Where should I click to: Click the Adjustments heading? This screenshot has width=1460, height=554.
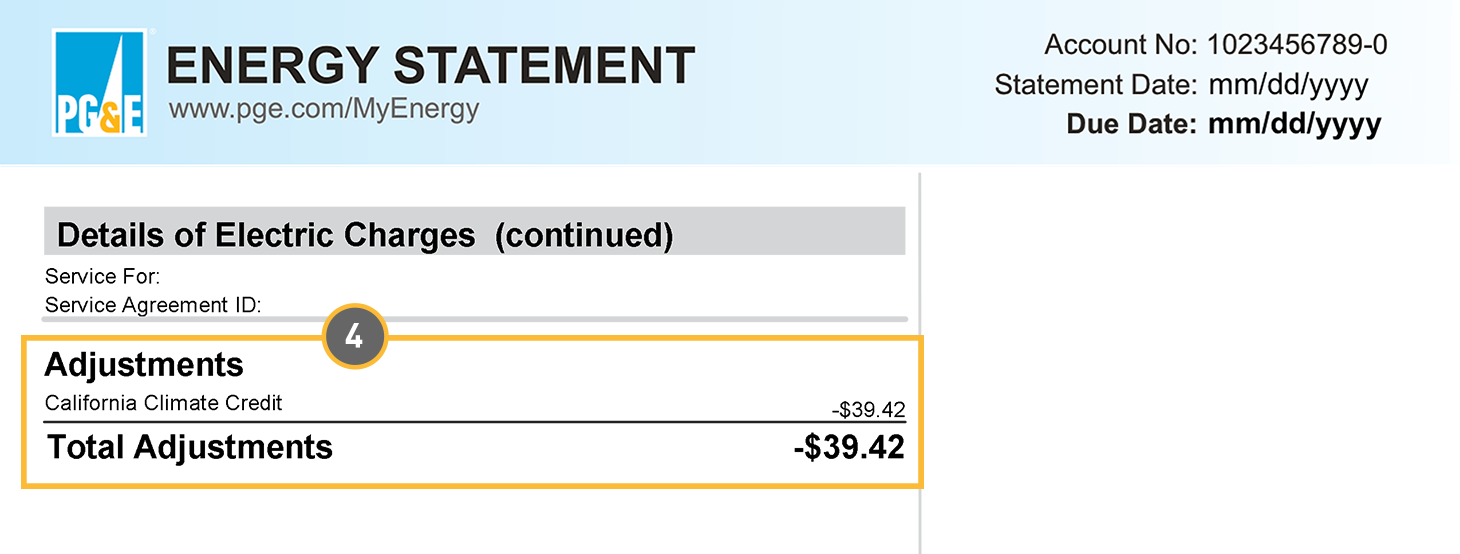[x=144, y=365]
